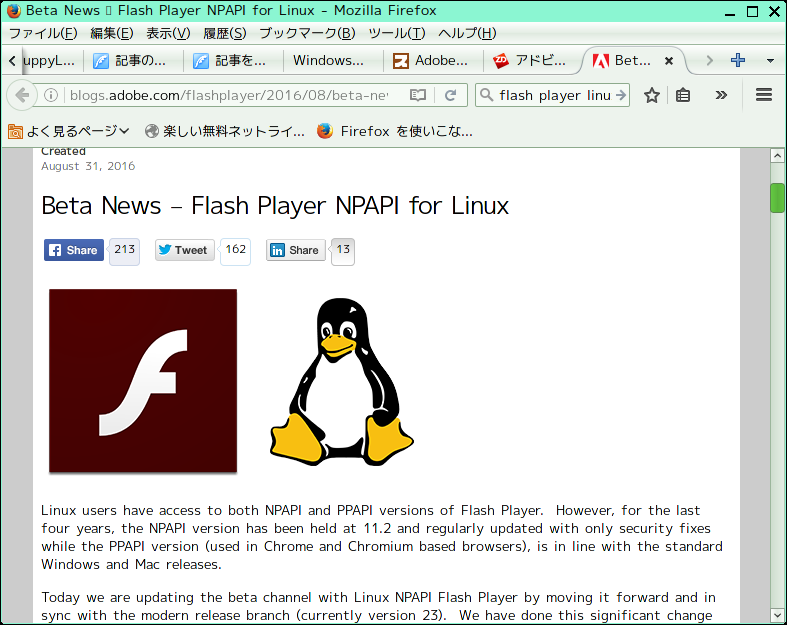Switch to the Adobe... tab
The width and height of the screenshot is (787, 625).
point(434,61)
